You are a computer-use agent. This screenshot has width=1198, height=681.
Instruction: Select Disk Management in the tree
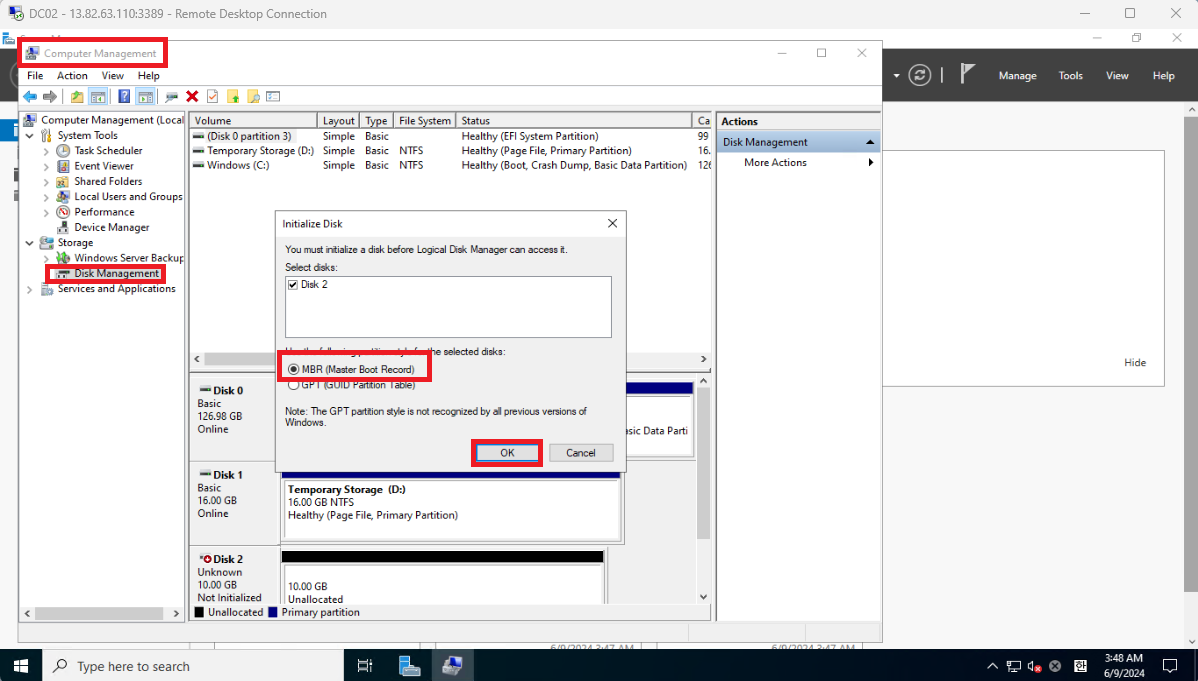[116, 273]
